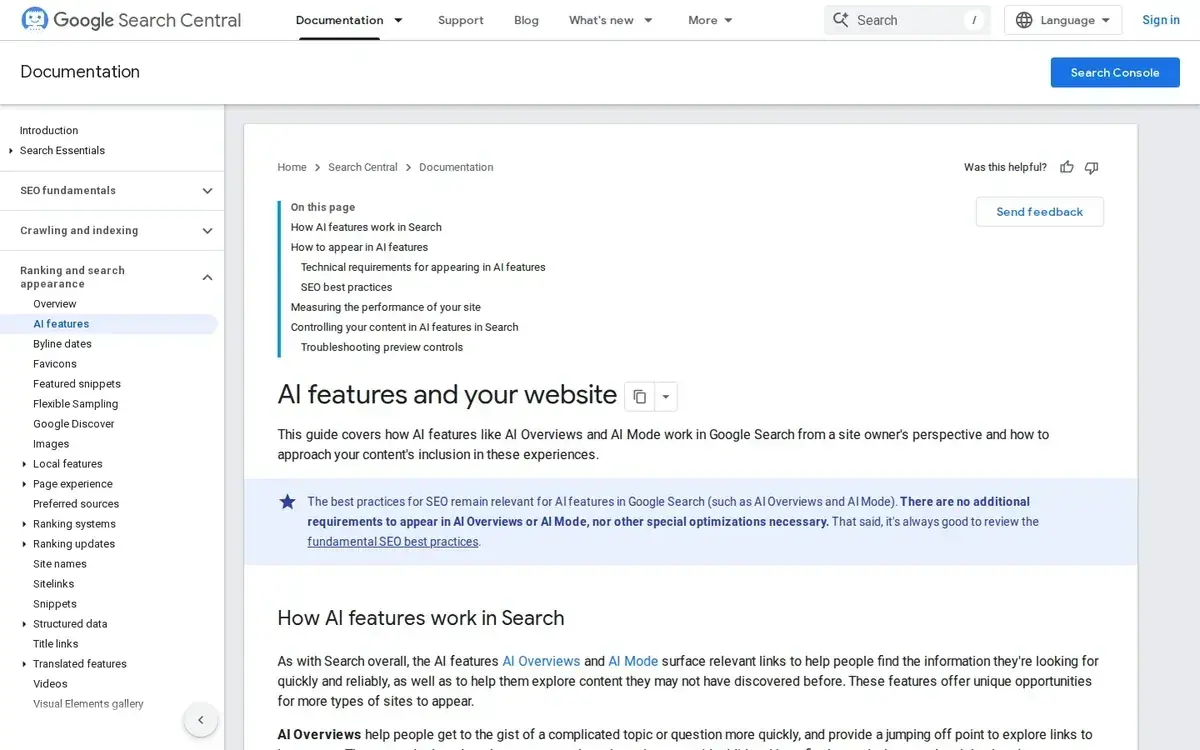Open Search Console button

(x=1115, y=72)
